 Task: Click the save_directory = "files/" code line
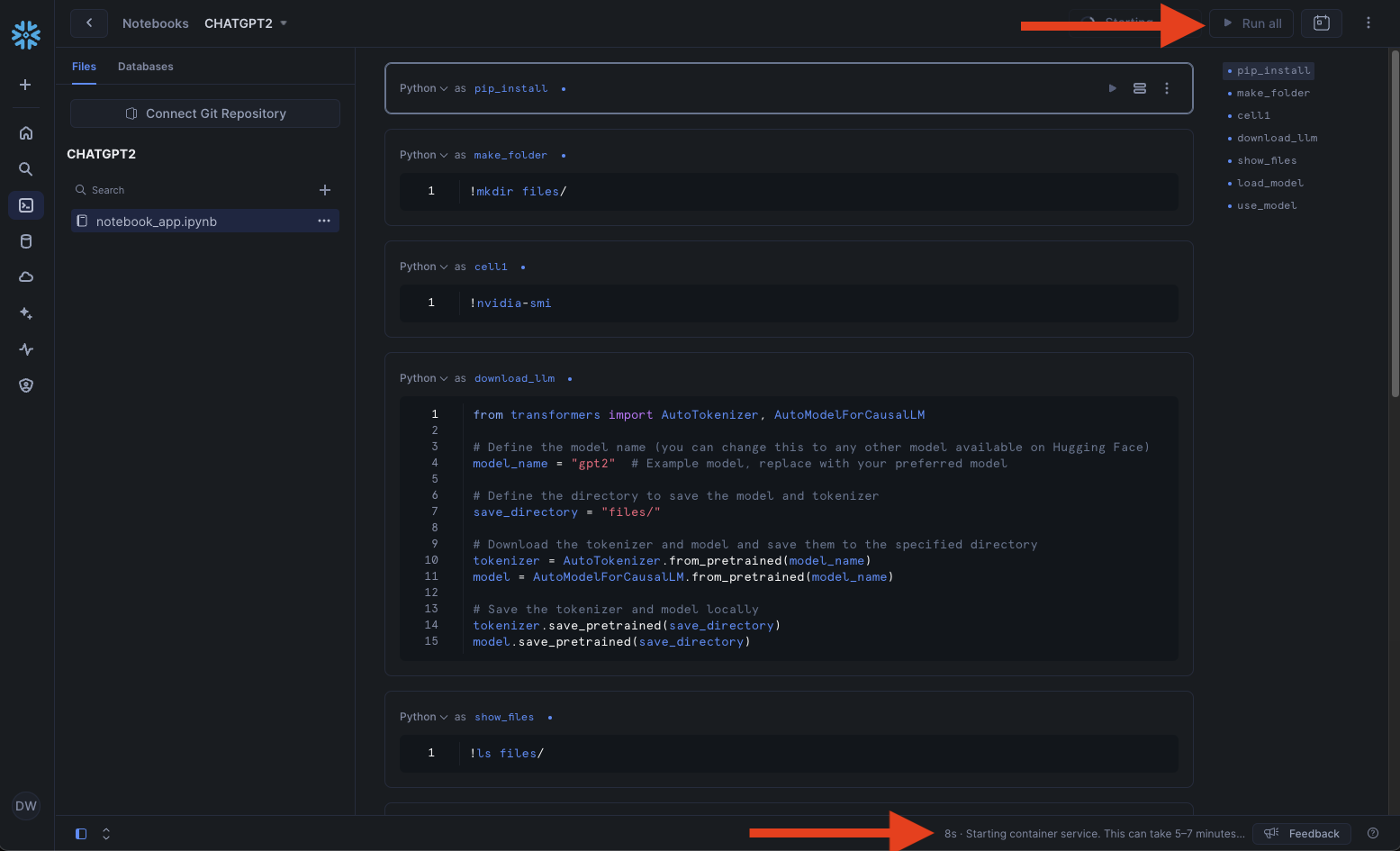click(566, 512)
